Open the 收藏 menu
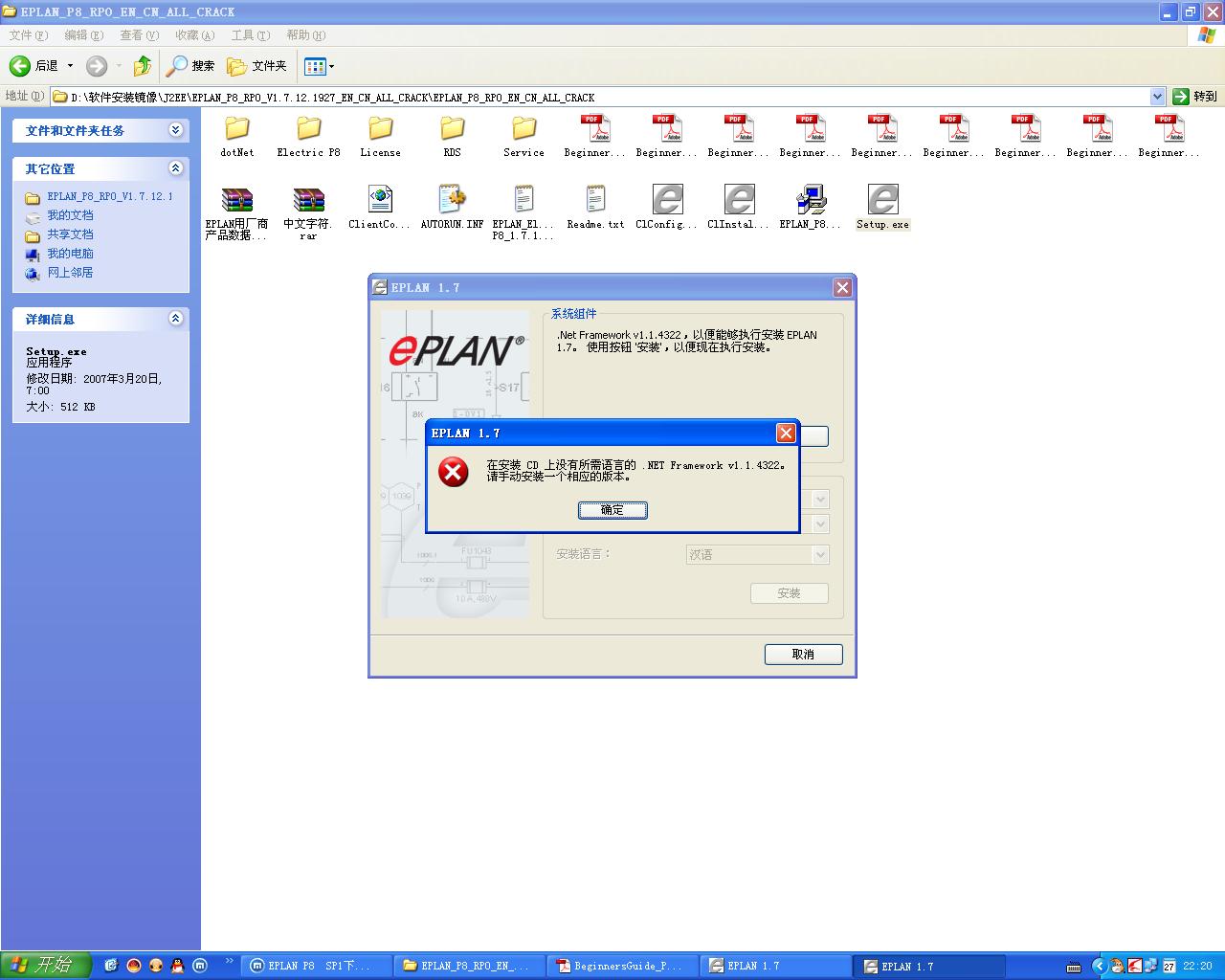1225x980 pixels. [194, 35]
